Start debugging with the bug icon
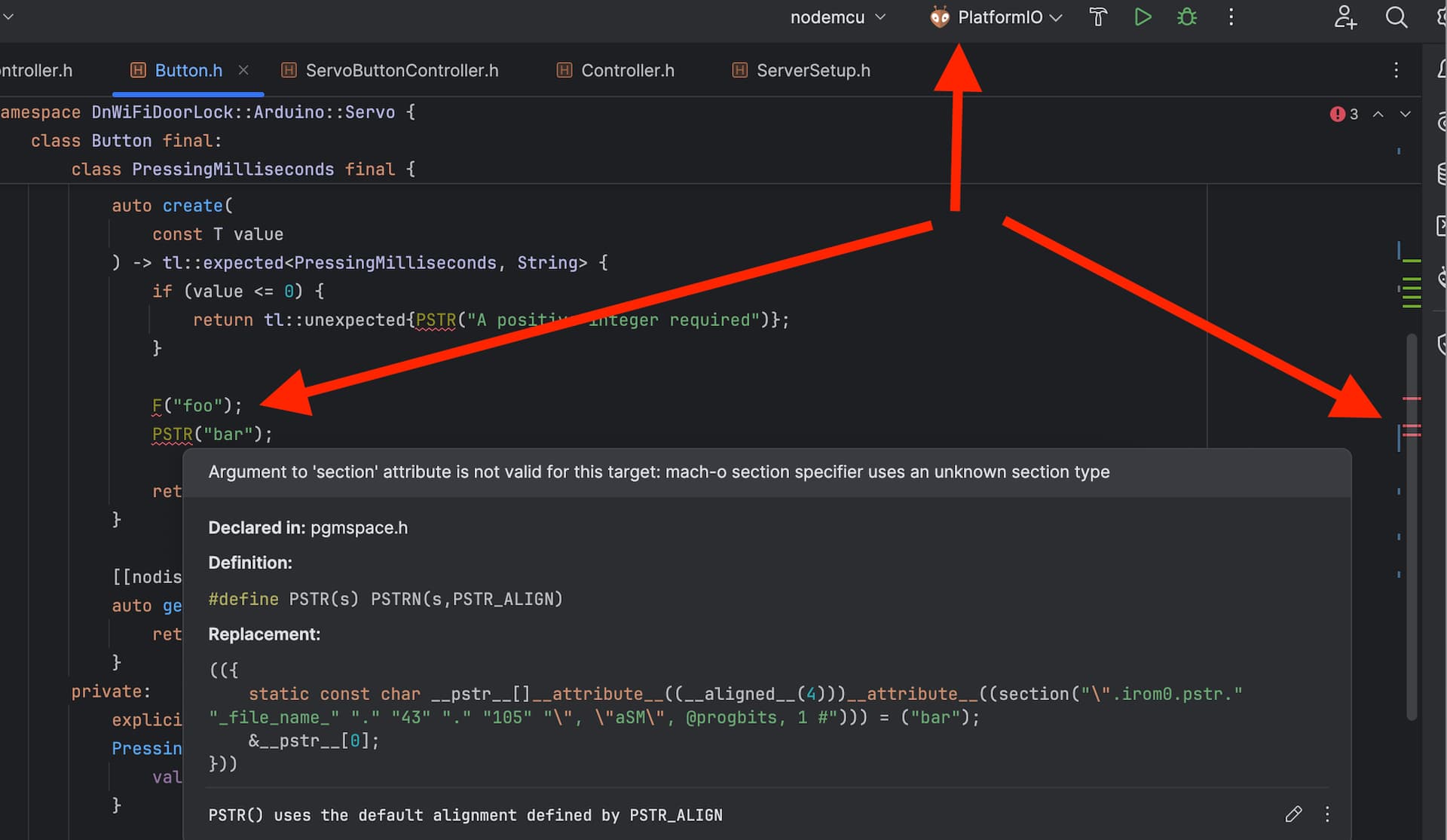Screen dimensions: 1447x840 1187,17
